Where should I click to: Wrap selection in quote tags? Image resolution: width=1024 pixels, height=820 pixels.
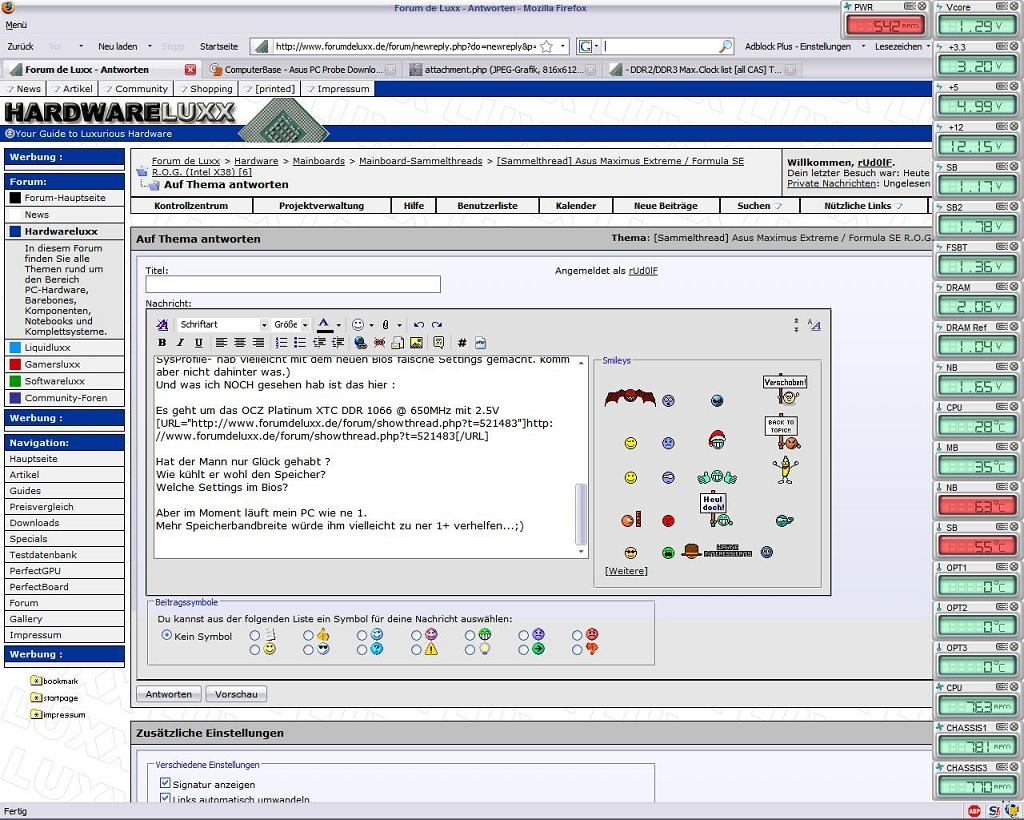pos(438,343)
